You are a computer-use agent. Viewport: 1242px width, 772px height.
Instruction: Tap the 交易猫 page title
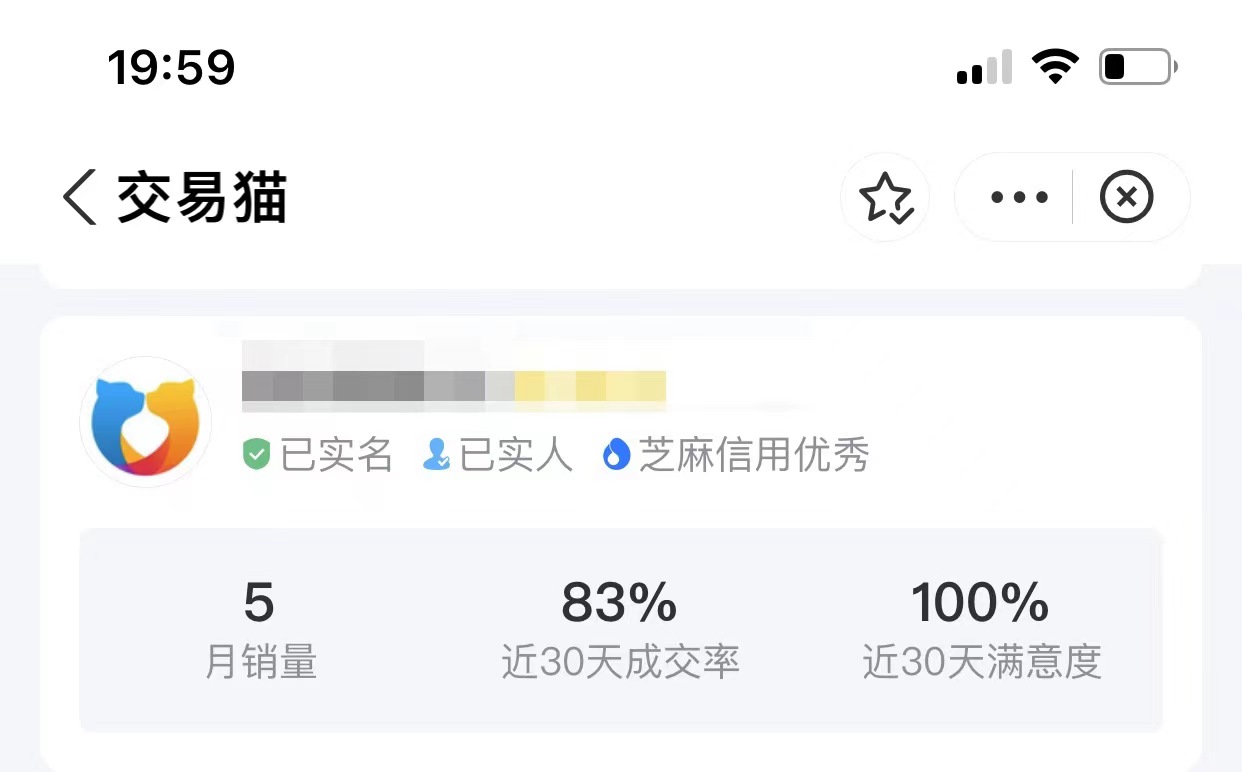[202, 197]
